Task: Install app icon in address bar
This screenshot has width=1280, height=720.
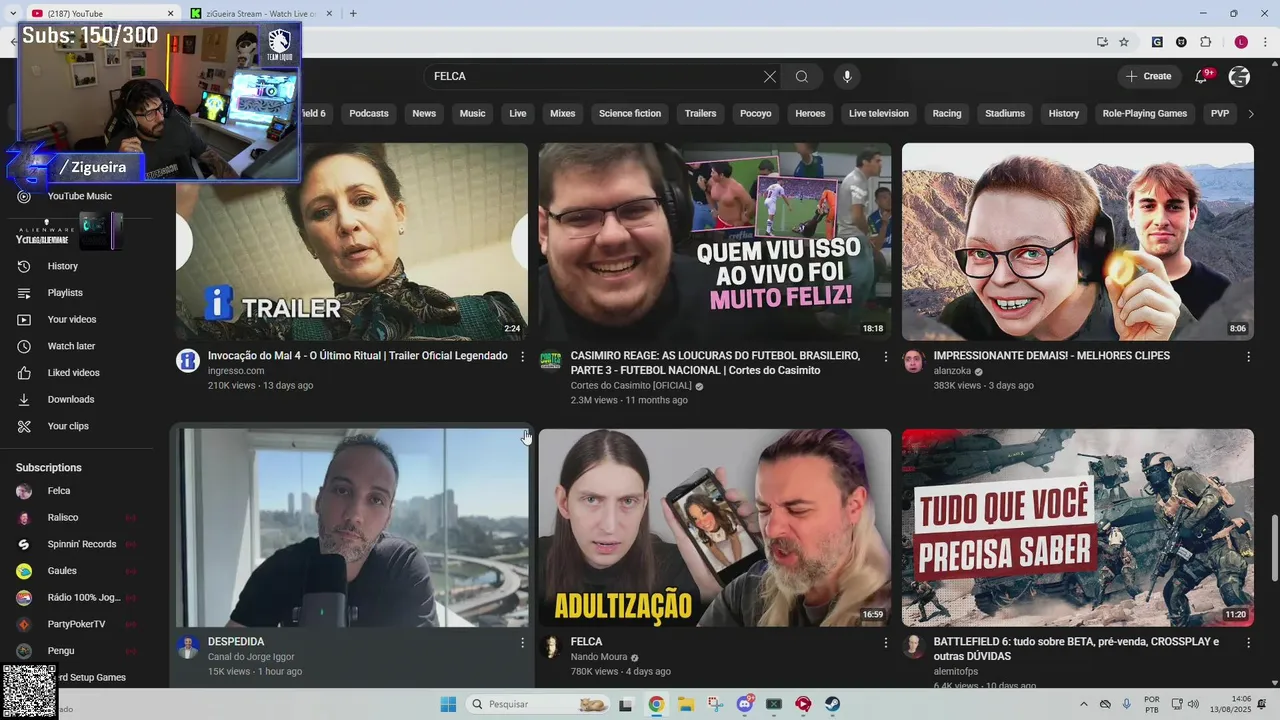Action: [1102, 42]
